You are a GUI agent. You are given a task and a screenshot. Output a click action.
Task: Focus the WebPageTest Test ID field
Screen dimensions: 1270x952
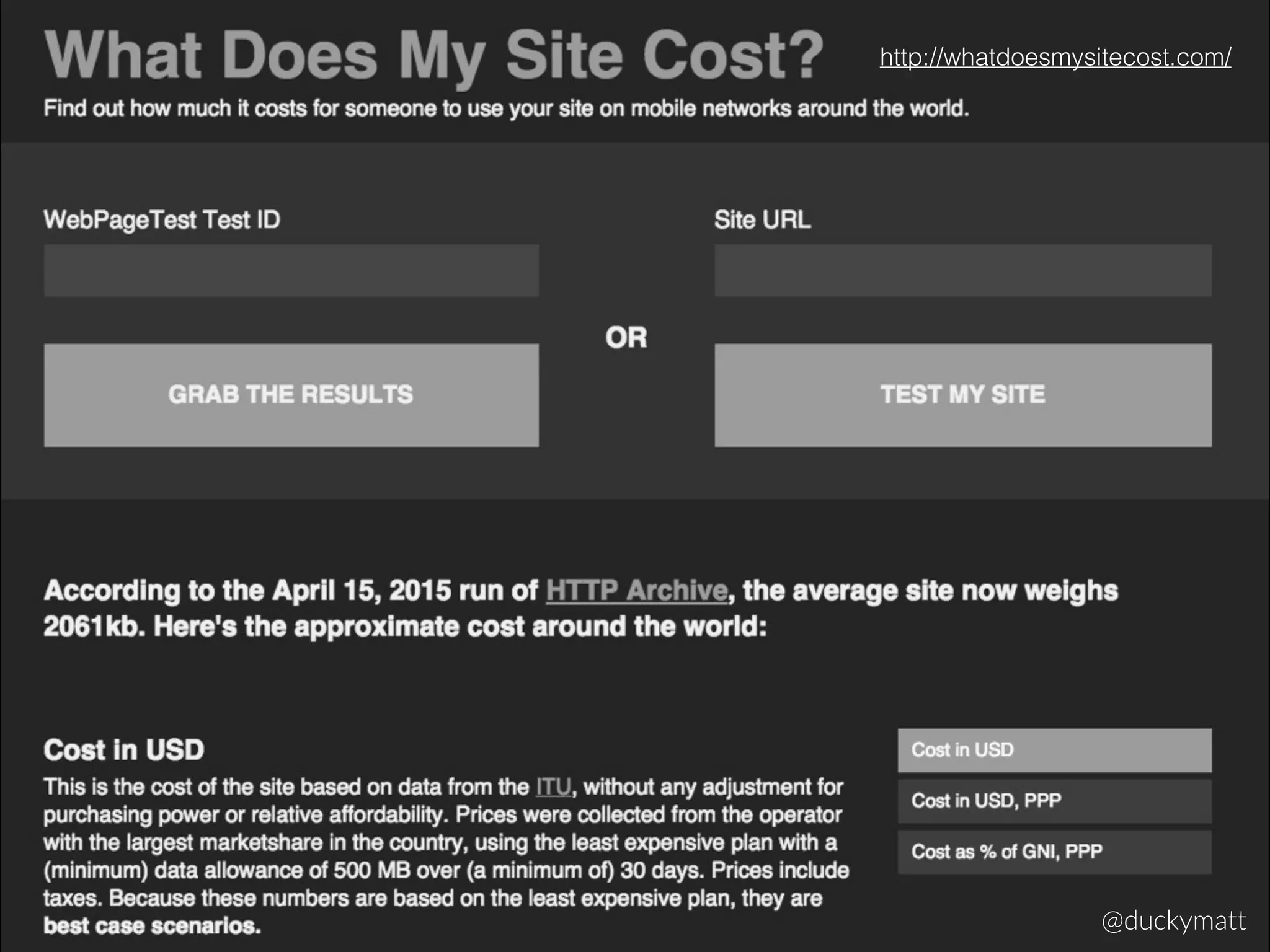coord(291,270)
